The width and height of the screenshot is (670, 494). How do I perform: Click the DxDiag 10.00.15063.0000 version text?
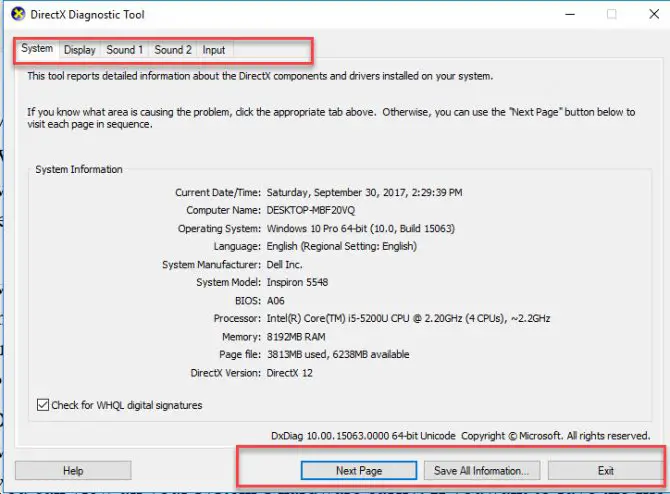363,435
